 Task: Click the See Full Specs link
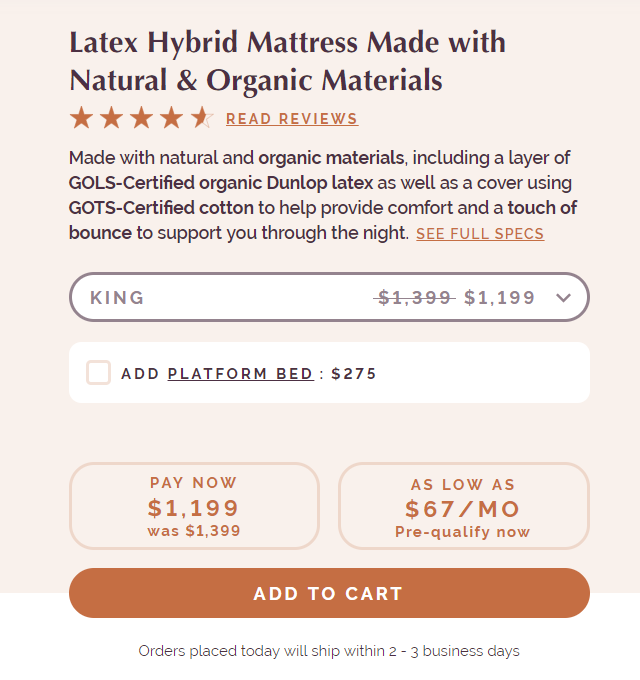point(480,234)
